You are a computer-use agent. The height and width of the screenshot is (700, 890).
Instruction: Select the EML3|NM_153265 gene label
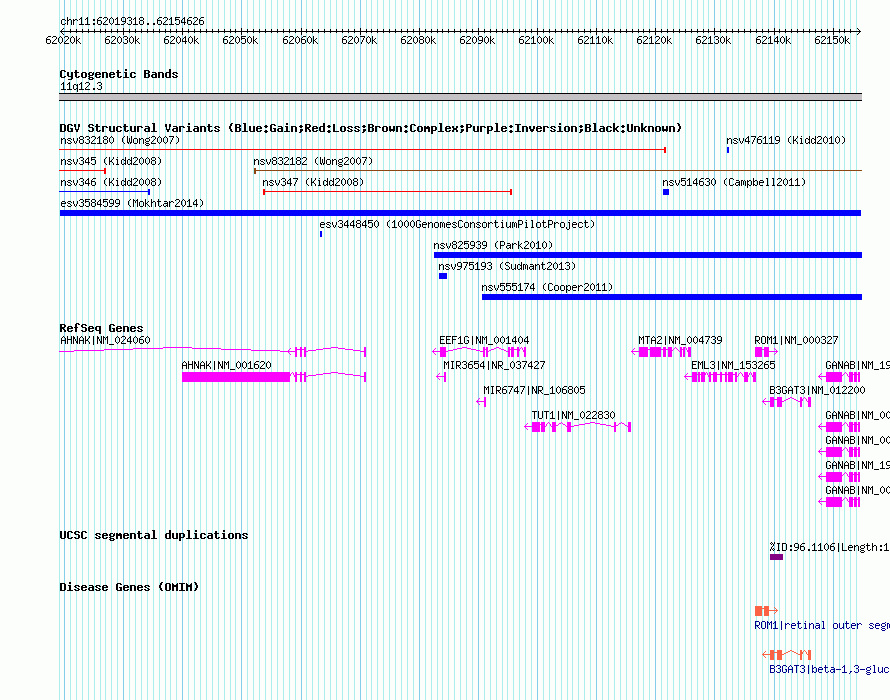[733, 365]
